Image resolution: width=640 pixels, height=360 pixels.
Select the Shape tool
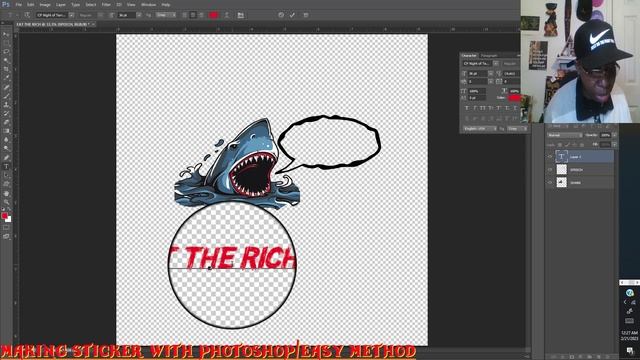6,184
